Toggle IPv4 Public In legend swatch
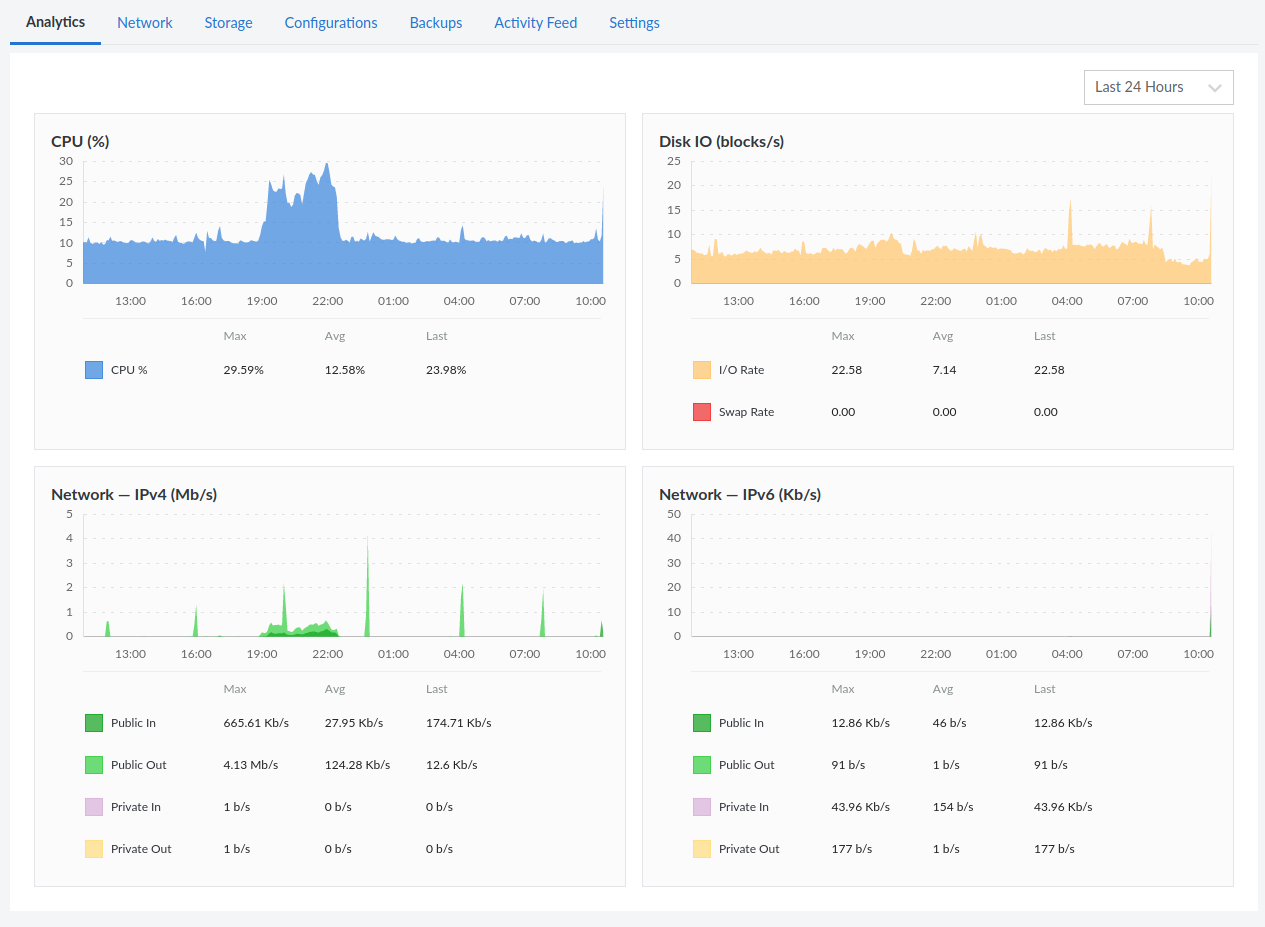Screen dimensions: 1265x927 (94, 723)
